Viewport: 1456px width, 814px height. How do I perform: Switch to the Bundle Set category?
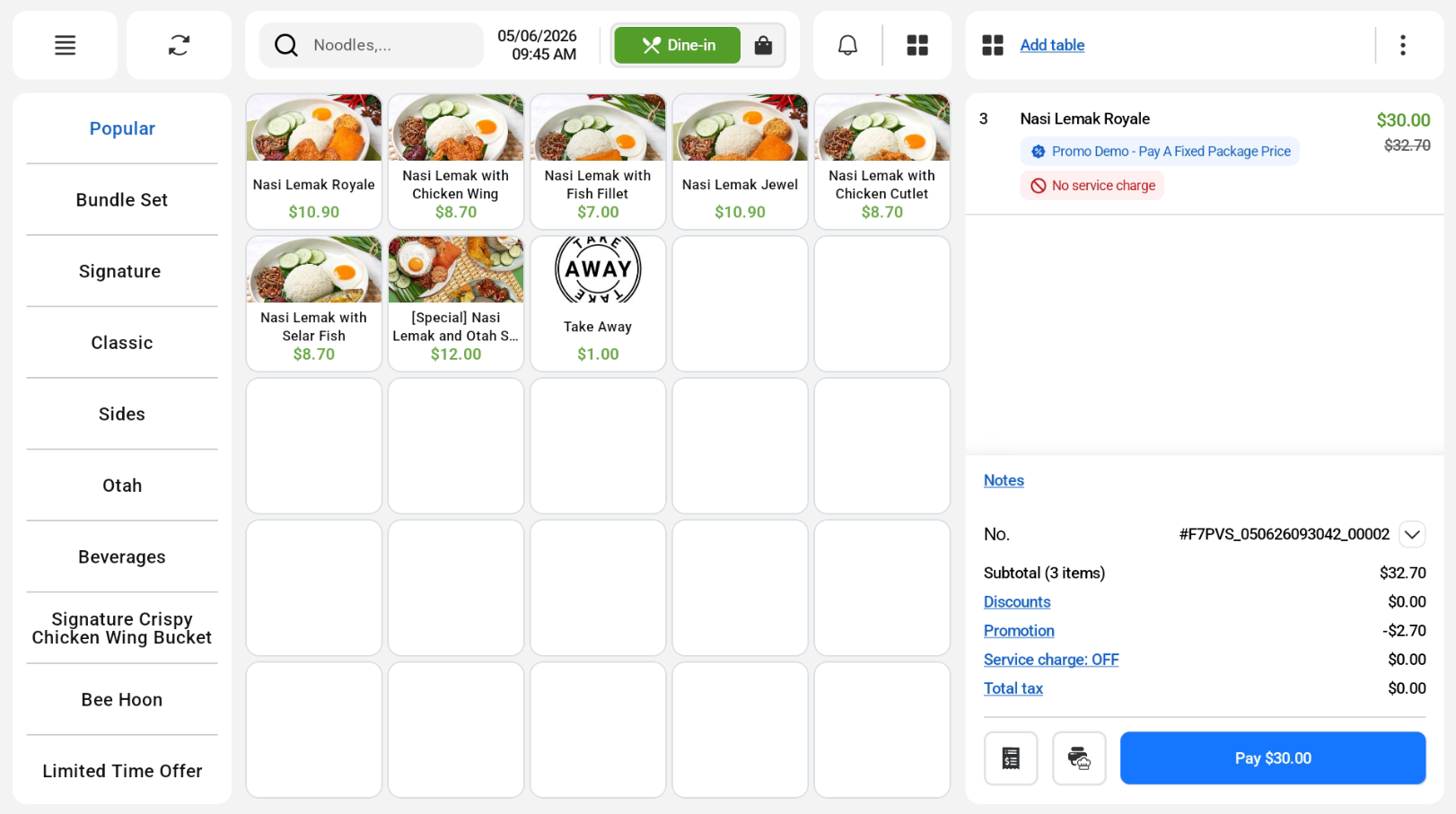122,199
